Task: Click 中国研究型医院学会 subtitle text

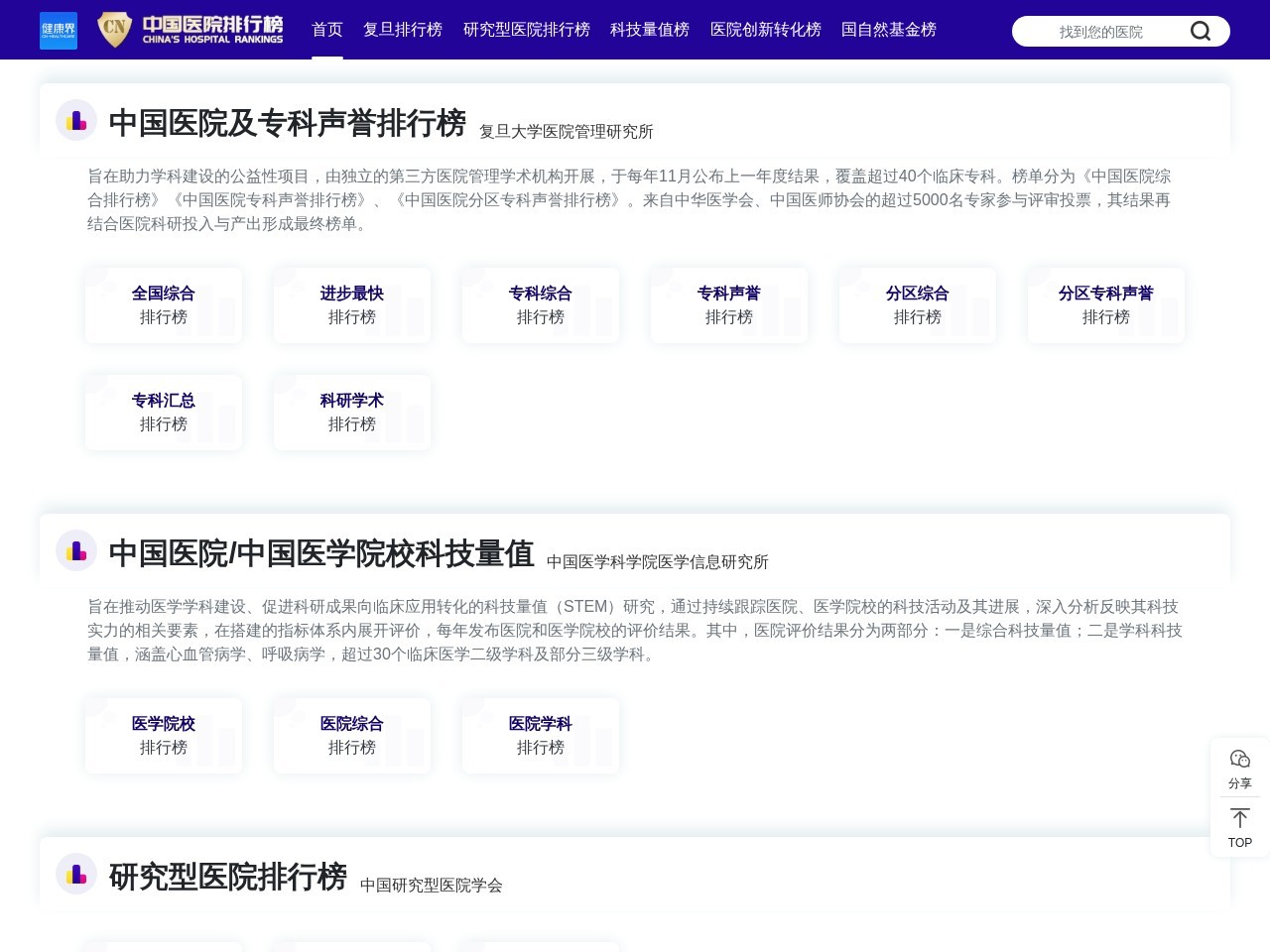Action: 432,886
